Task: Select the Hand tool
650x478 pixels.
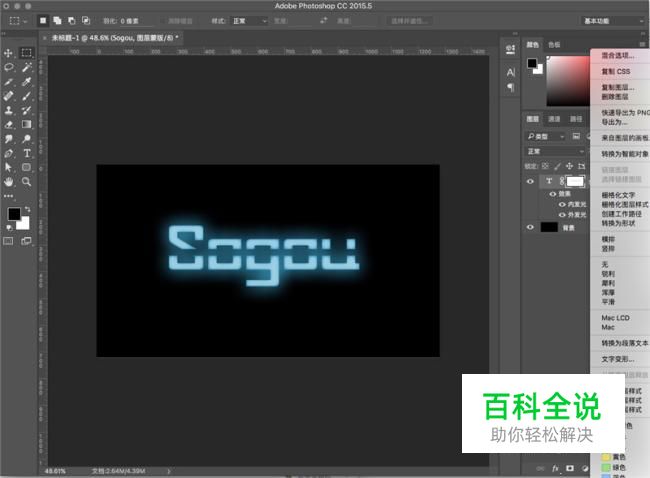Action: [8, 182]
